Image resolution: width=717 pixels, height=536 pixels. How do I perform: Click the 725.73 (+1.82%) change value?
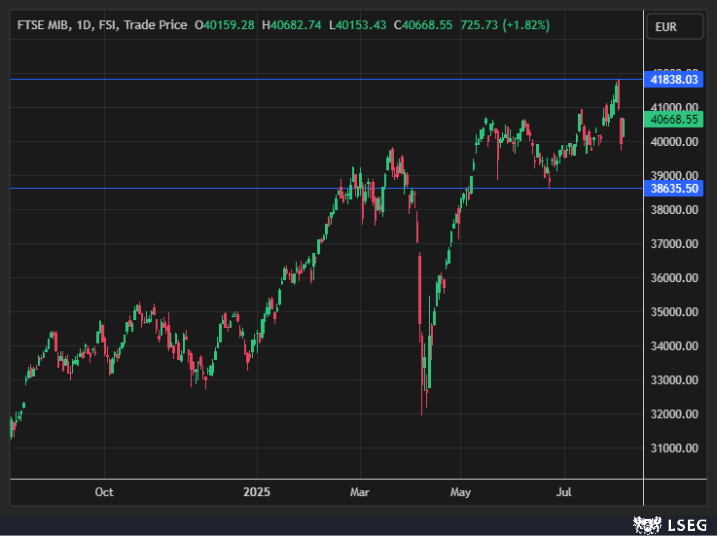[506, 24]
